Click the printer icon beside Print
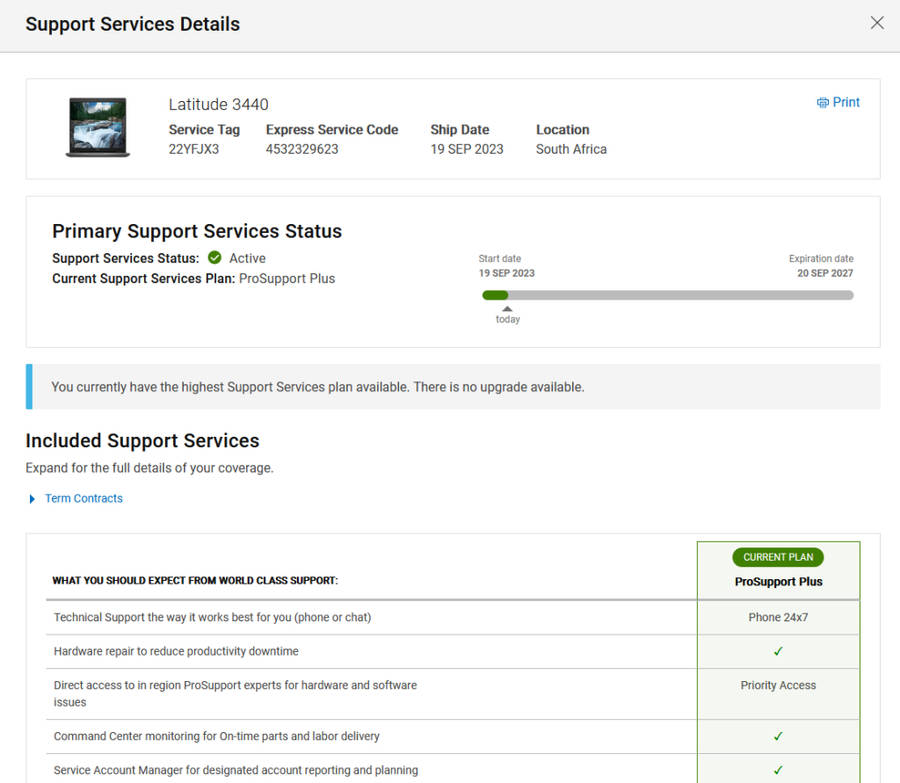This screenshot has width=900, height=783. click(822, 103)
